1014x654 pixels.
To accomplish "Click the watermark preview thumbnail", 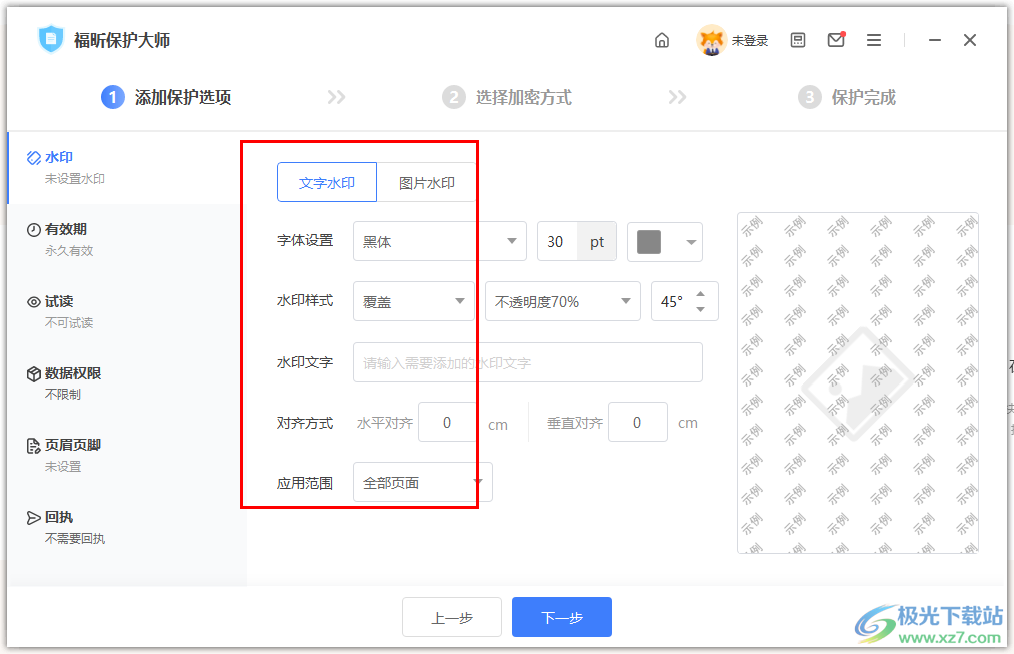I will (858, 383).
